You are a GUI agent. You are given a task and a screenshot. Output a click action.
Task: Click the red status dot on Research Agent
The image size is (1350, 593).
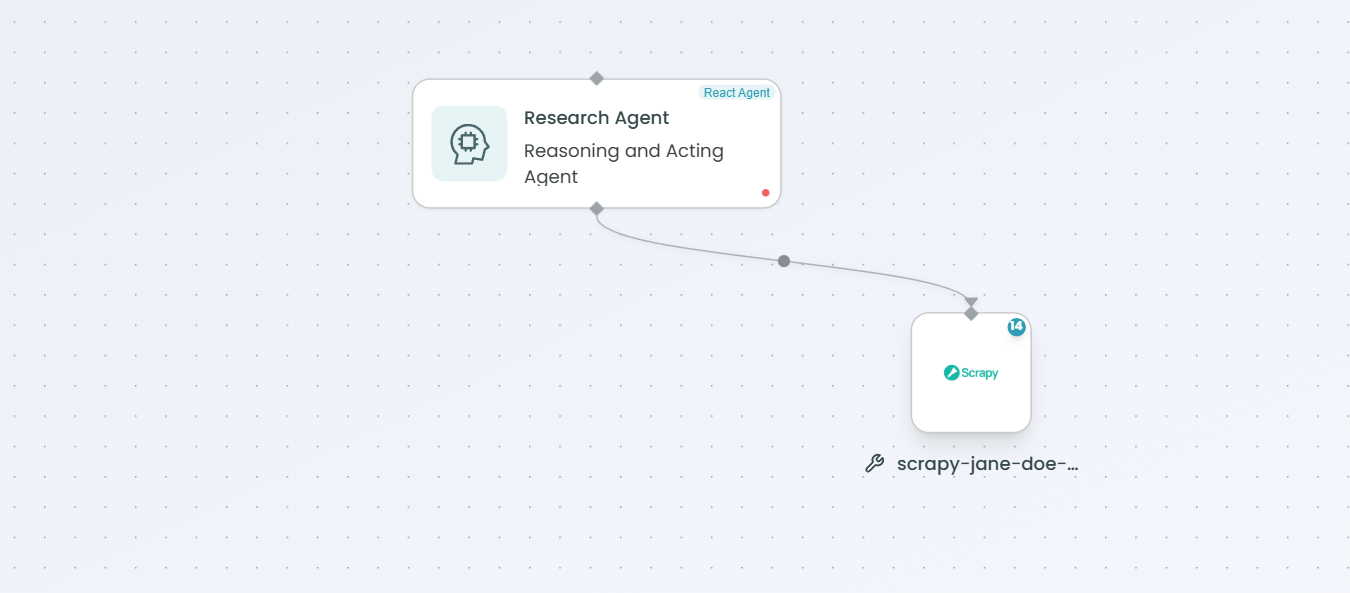click(x=766, y=192)
